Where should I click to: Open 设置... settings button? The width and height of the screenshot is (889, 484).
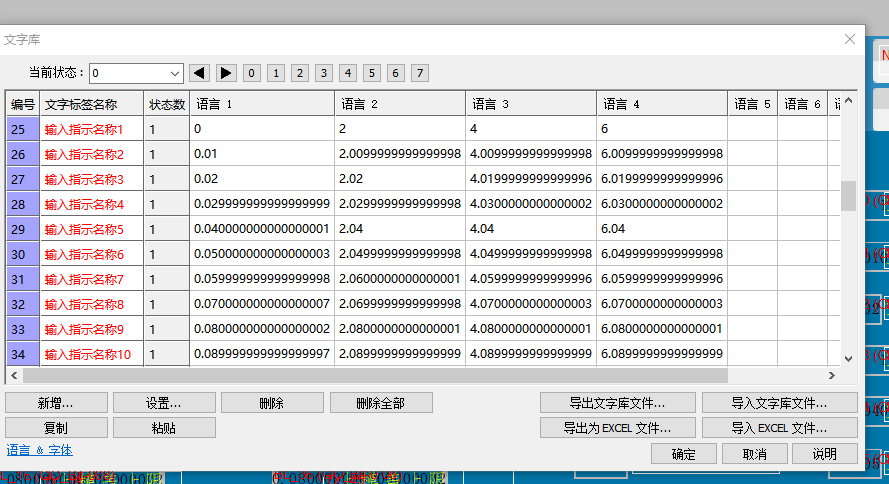click(x=164, y=403)
